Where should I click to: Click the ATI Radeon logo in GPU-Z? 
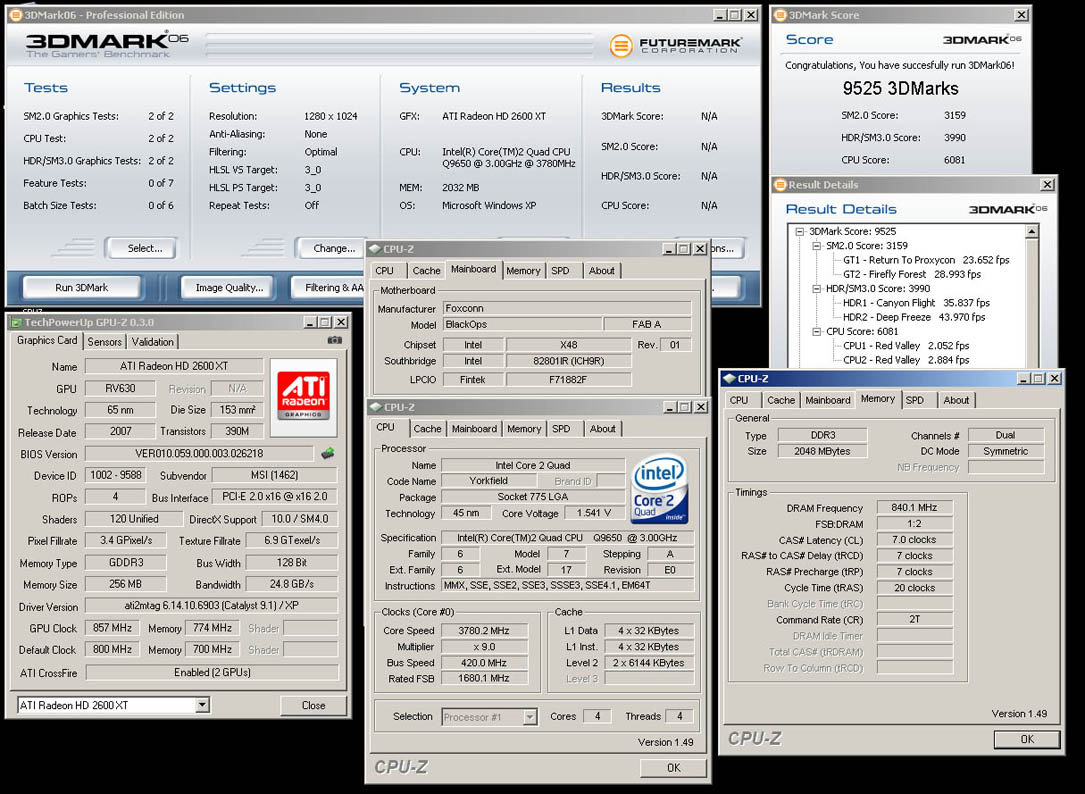click(304, 397)
